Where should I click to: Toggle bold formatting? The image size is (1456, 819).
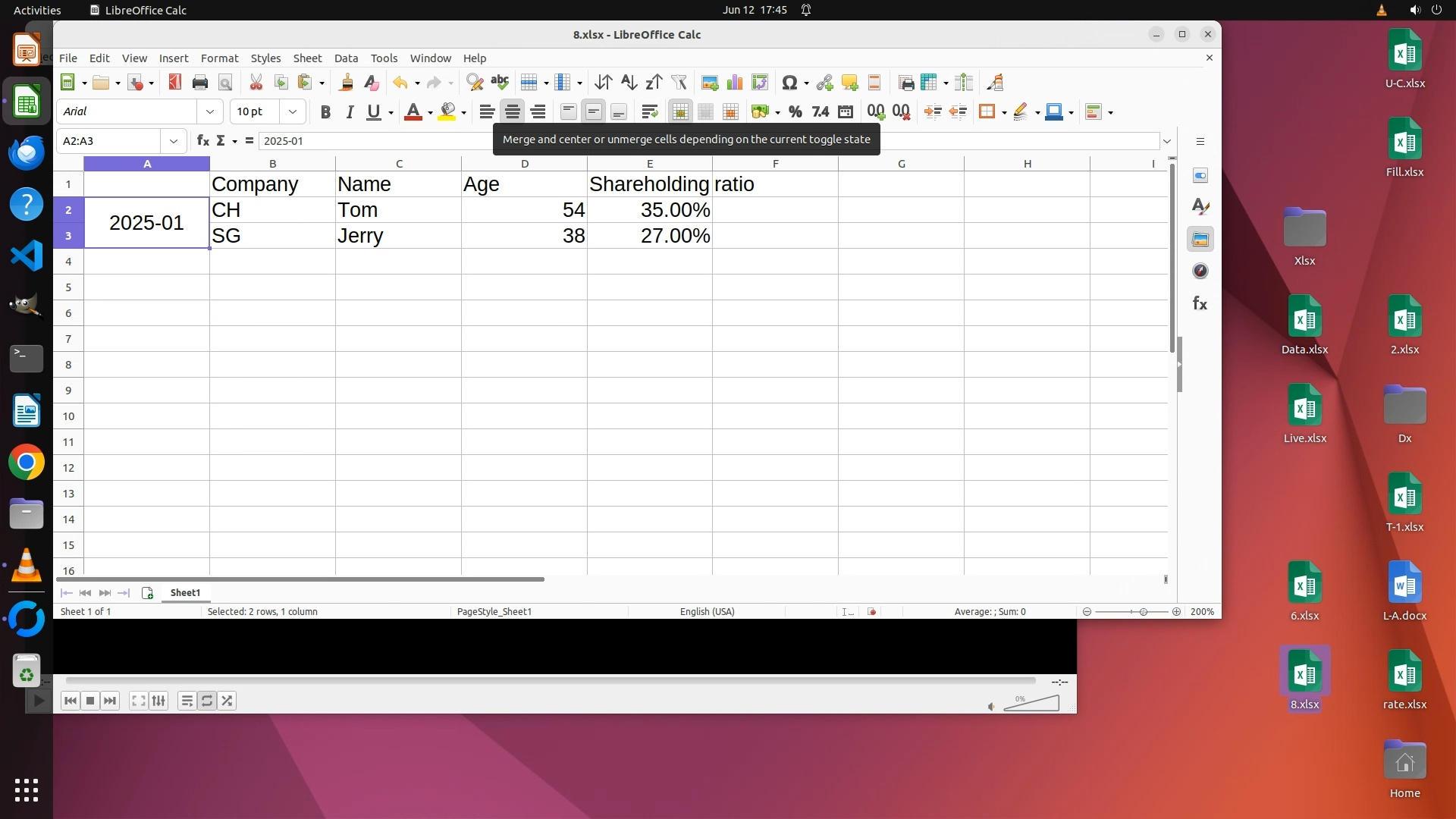(x=325, y=112)
